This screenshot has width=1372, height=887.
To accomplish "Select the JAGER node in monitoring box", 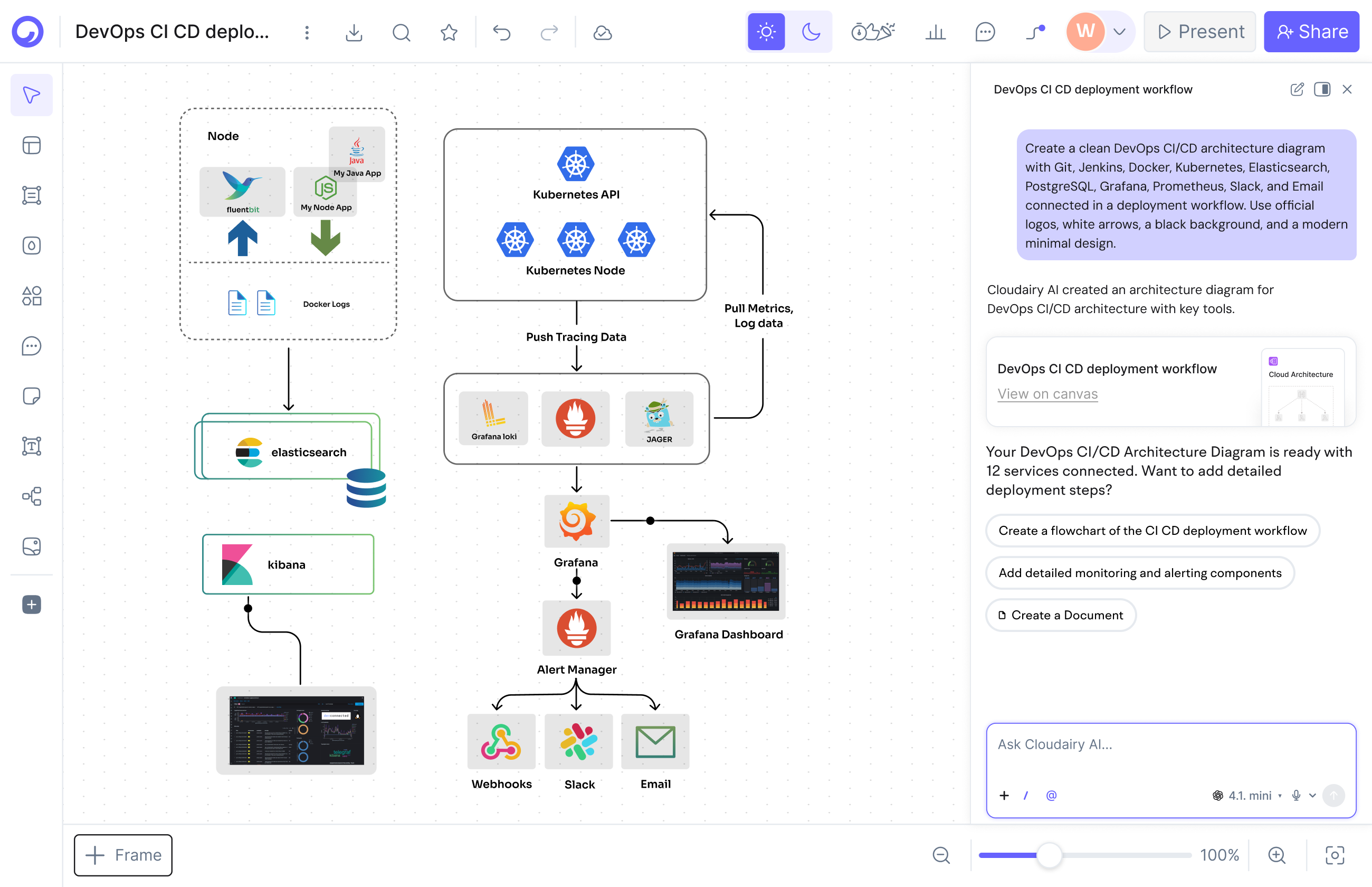I will 659,419.
